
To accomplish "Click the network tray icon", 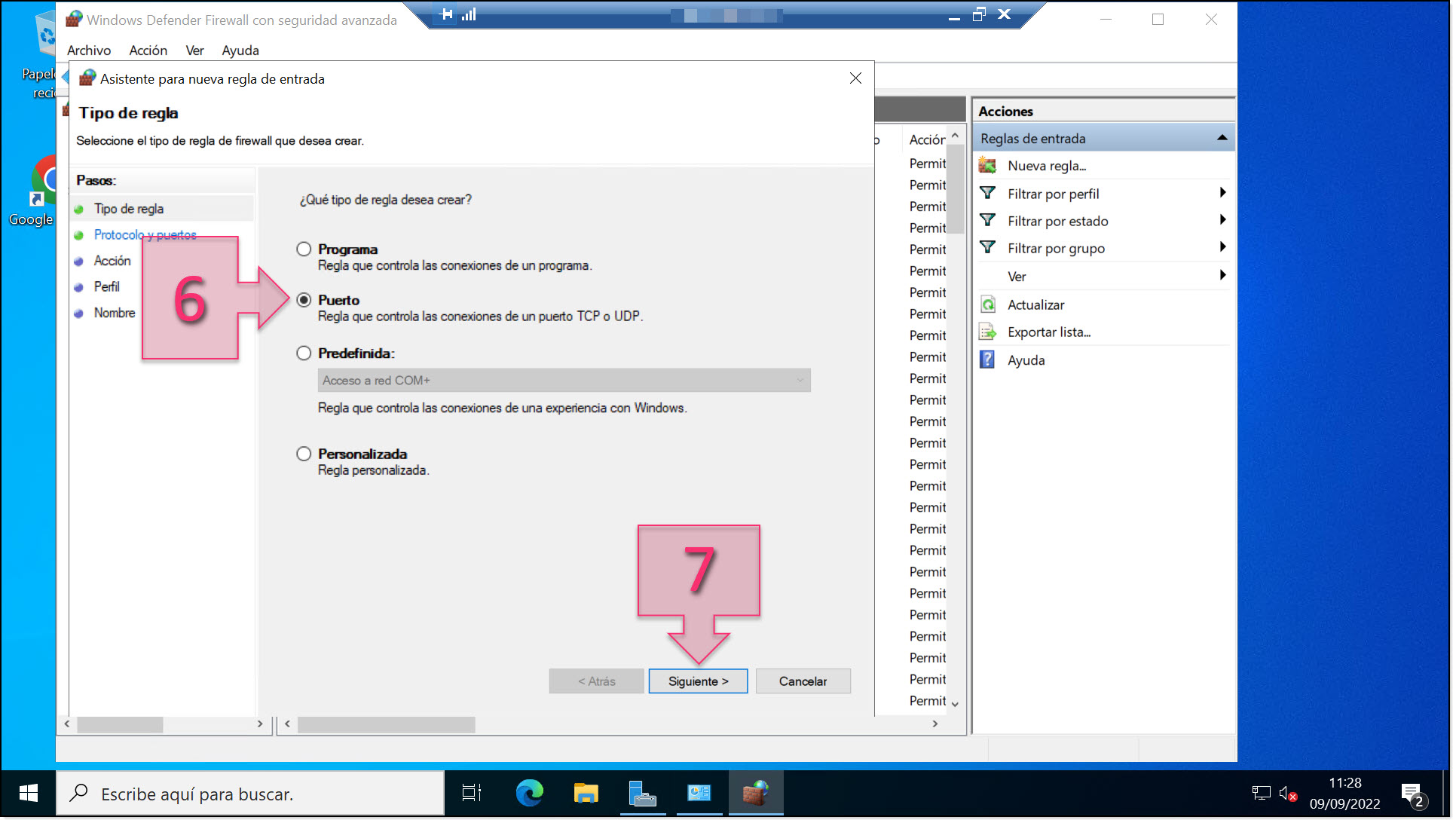I will point(1261,793).
